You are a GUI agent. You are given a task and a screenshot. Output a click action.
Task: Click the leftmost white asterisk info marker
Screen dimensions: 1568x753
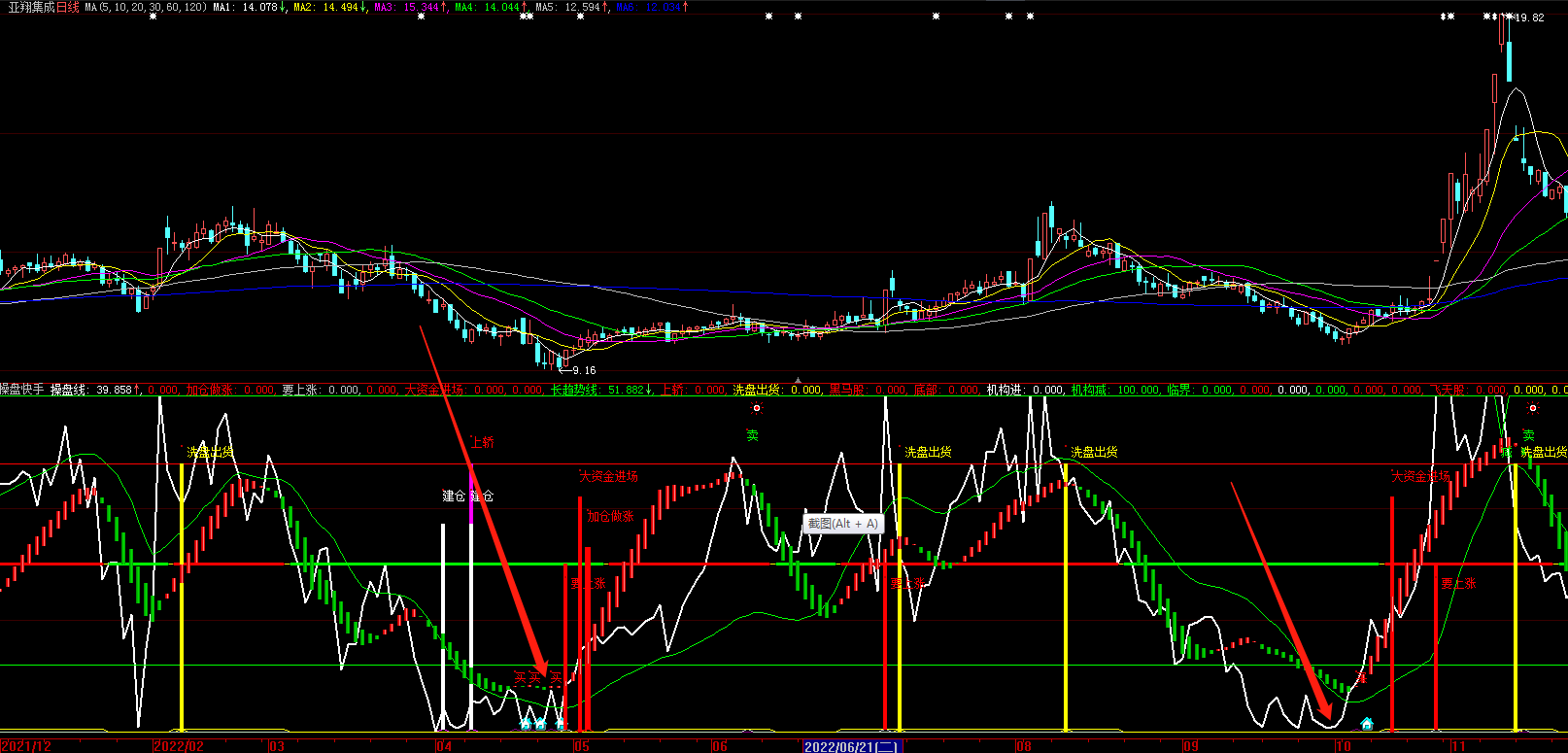click(x=153, y=17)
